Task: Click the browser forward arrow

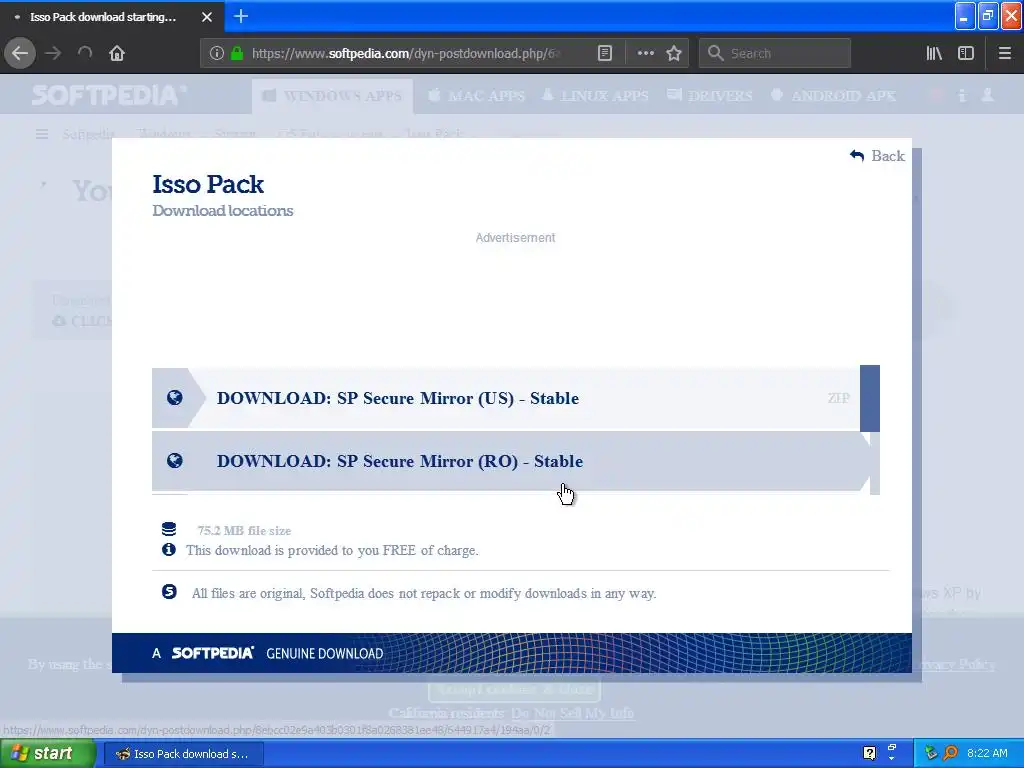Action: point(53,54)
